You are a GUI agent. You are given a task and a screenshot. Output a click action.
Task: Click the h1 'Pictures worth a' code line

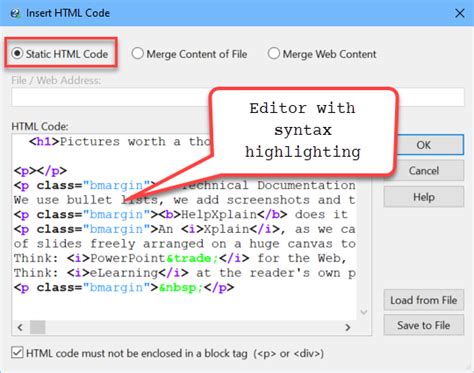[120, 142]
